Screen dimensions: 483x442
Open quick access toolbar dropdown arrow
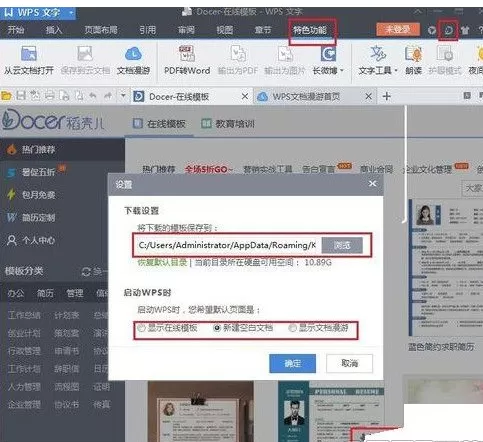pyautogui.click(x=123, y=96)
